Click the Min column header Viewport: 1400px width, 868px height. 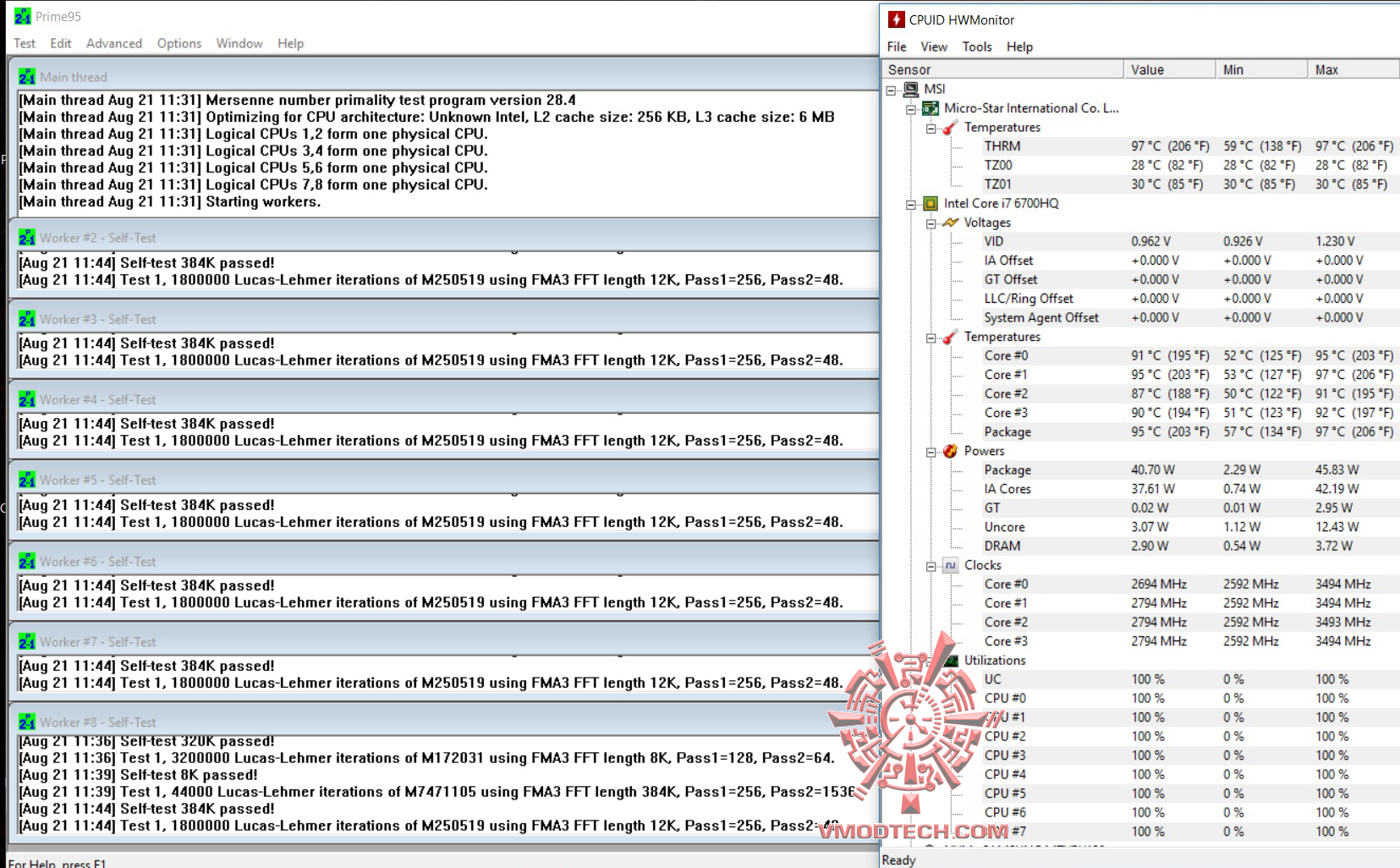point(1262,69)
